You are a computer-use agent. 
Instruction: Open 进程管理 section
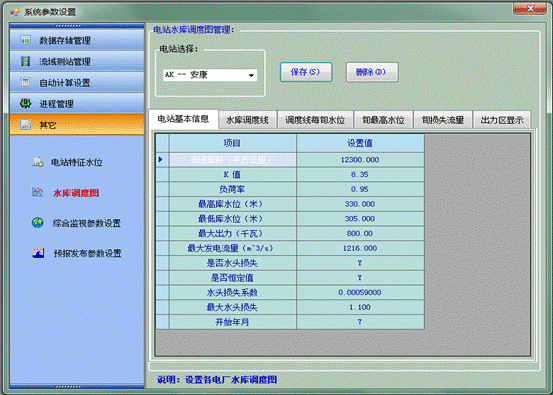[x=77, y=103]
